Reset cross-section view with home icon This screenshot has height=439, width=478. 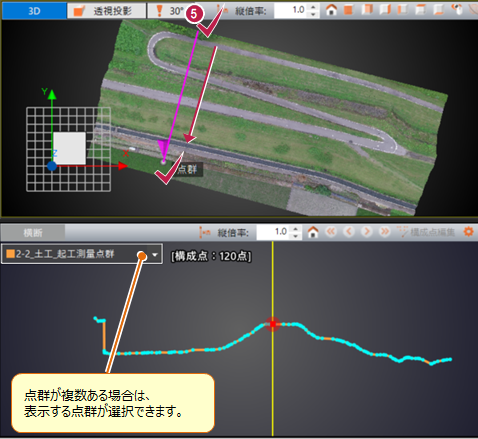313,232
